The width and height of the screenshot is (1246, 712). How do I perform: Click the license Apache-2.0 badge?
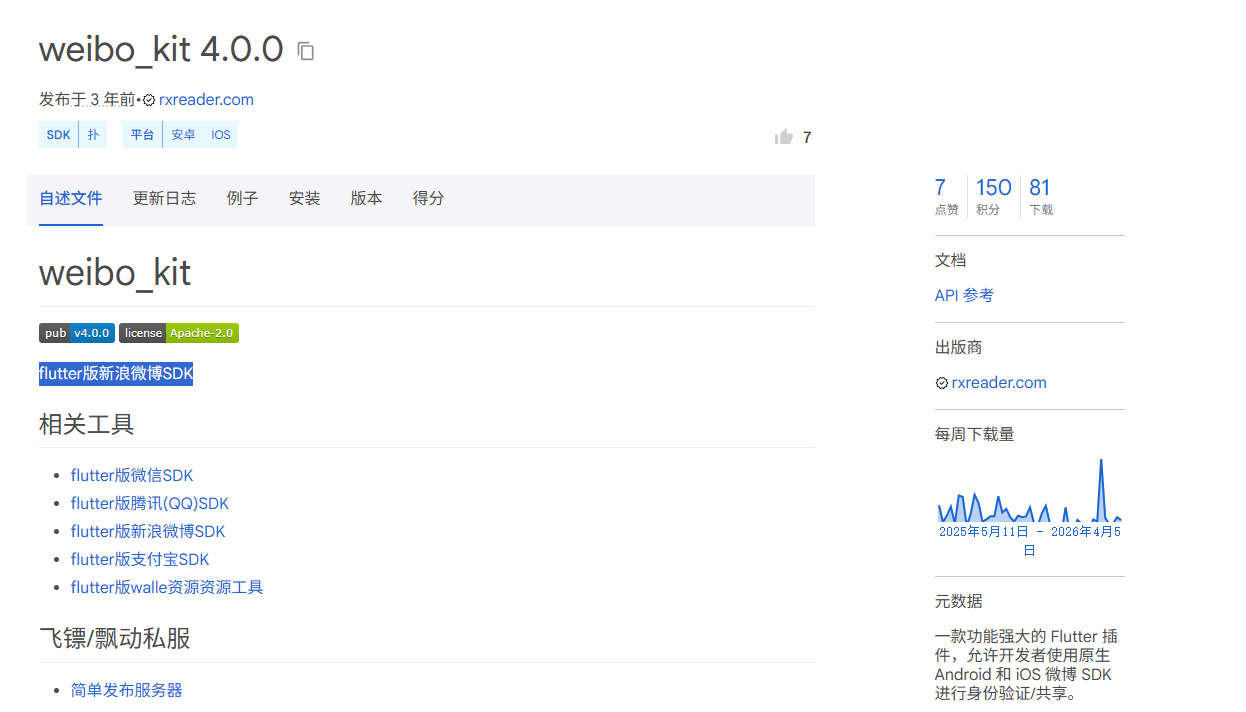pos(178,332)
